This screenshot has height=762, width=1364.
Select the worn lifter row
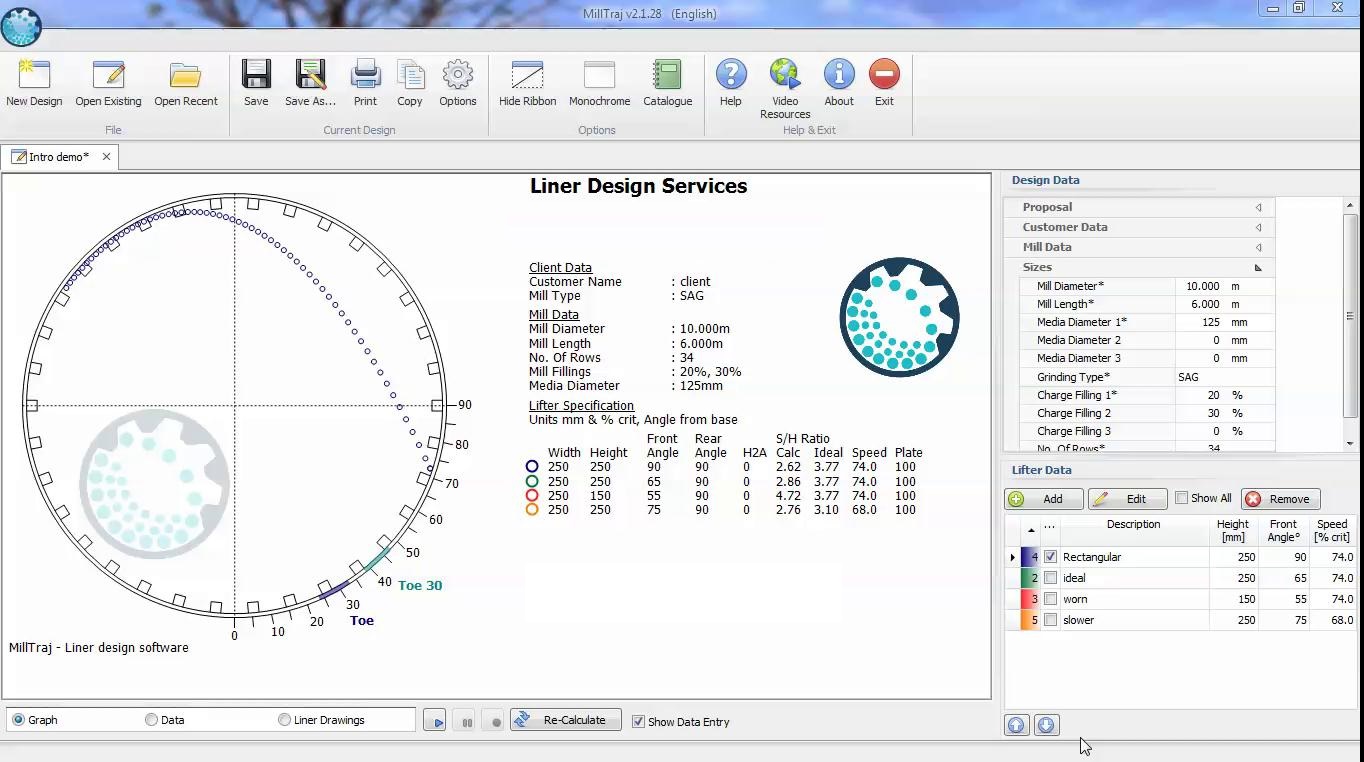[1180, 599]
